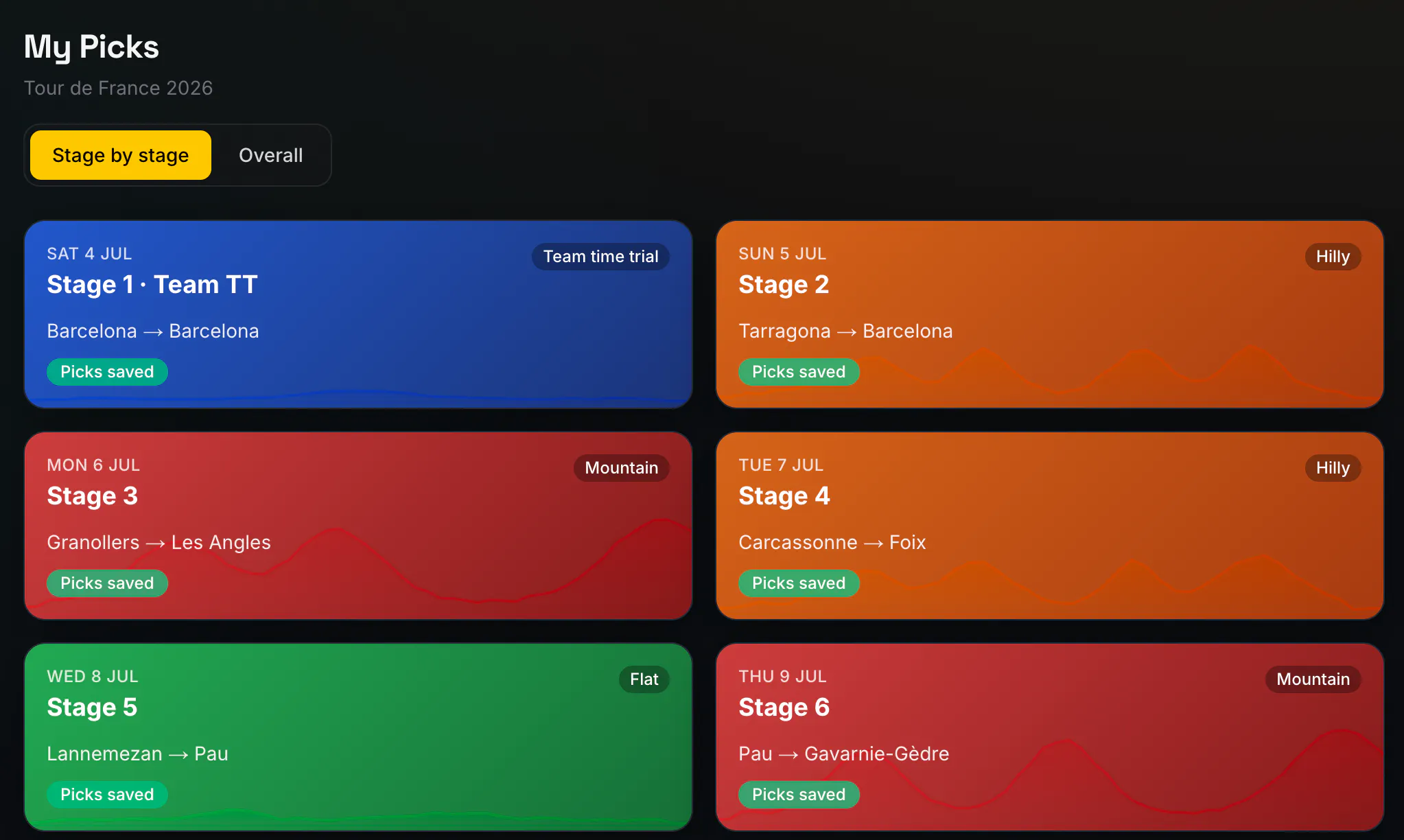
Task: Click the SUN 5 JUL date label
Action: (782, 254)
